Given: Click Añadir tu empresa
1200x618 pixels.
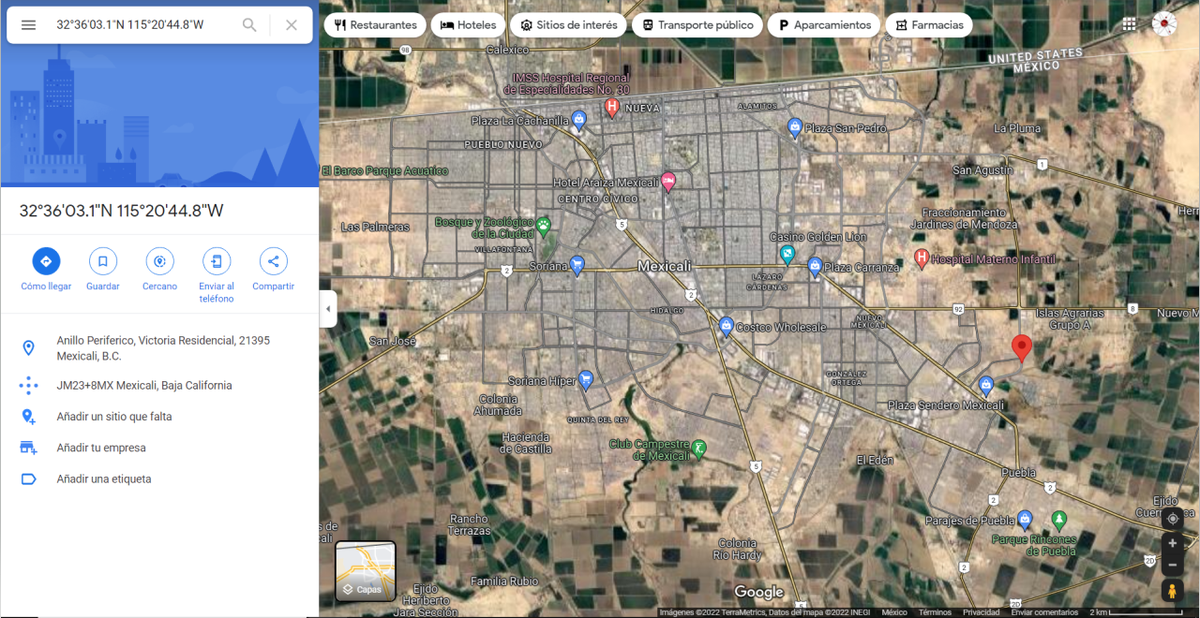Looking at the screenshot, I should [160, 447].
